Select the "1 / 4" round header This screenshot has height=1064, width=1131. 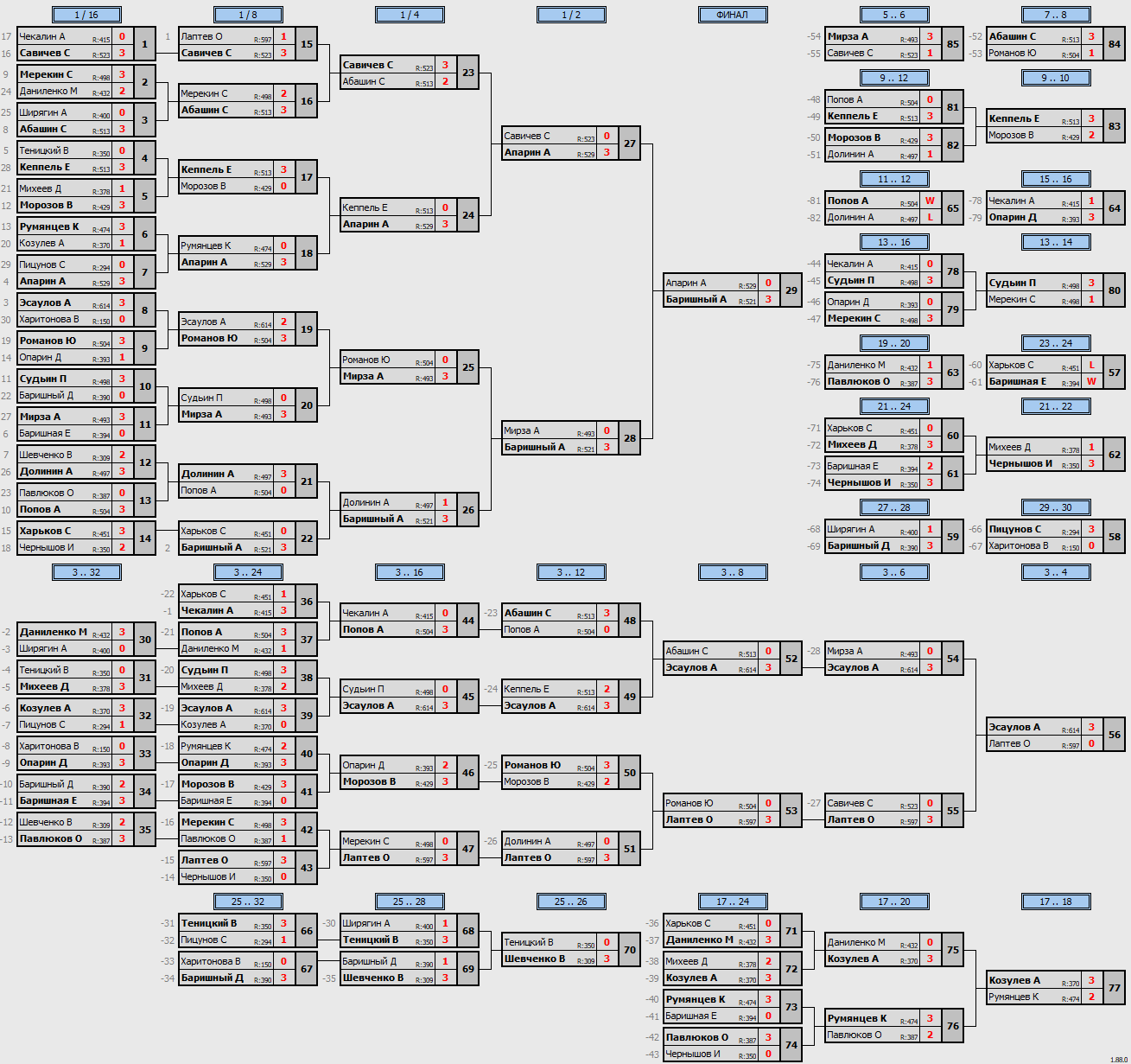(x=410, y=15)
